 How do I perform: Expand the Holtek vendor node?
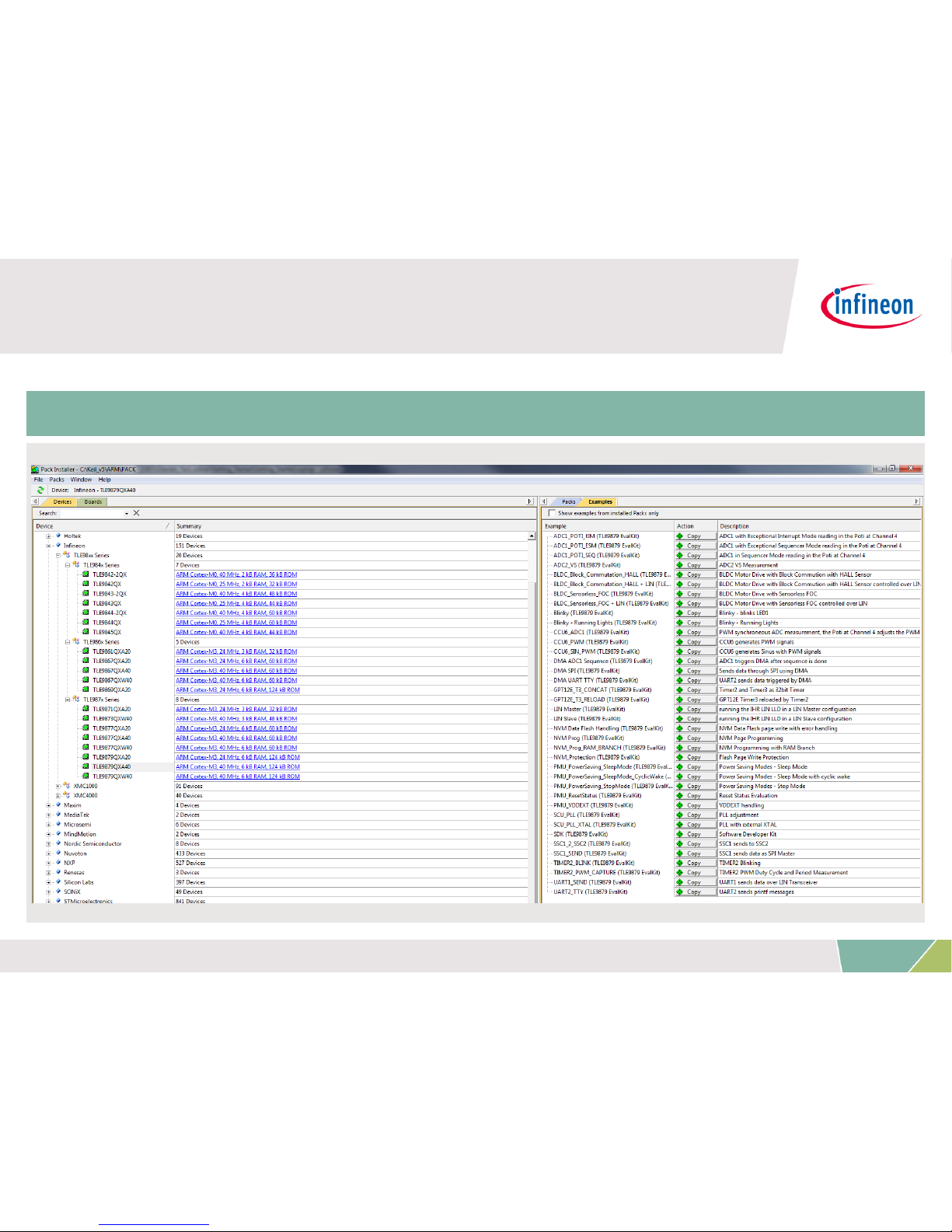click(48, 536)
